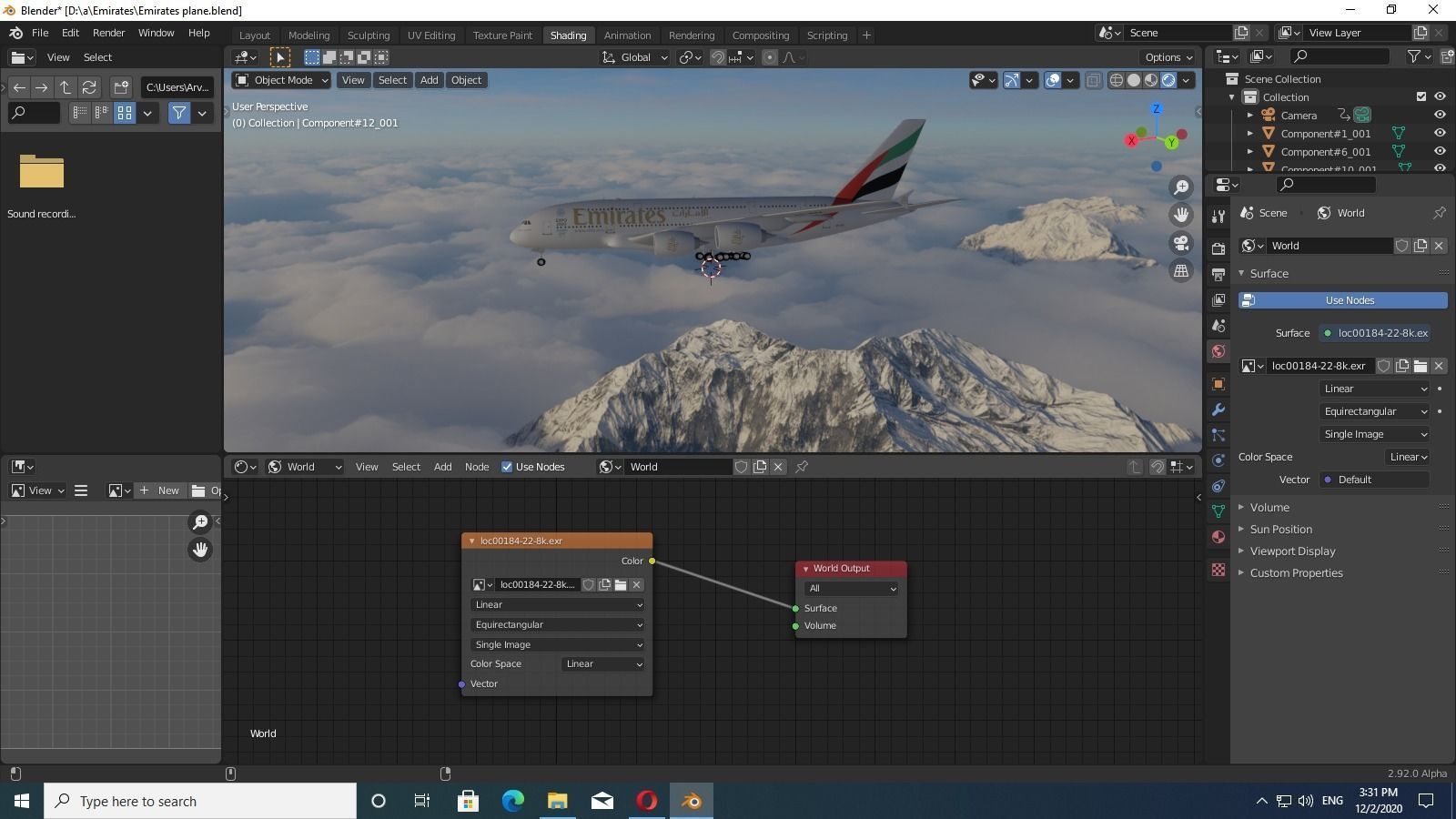Toggle snapping magnet in viewport header
This screenshot has height=819, width=1456.
[x=717, y=57]
